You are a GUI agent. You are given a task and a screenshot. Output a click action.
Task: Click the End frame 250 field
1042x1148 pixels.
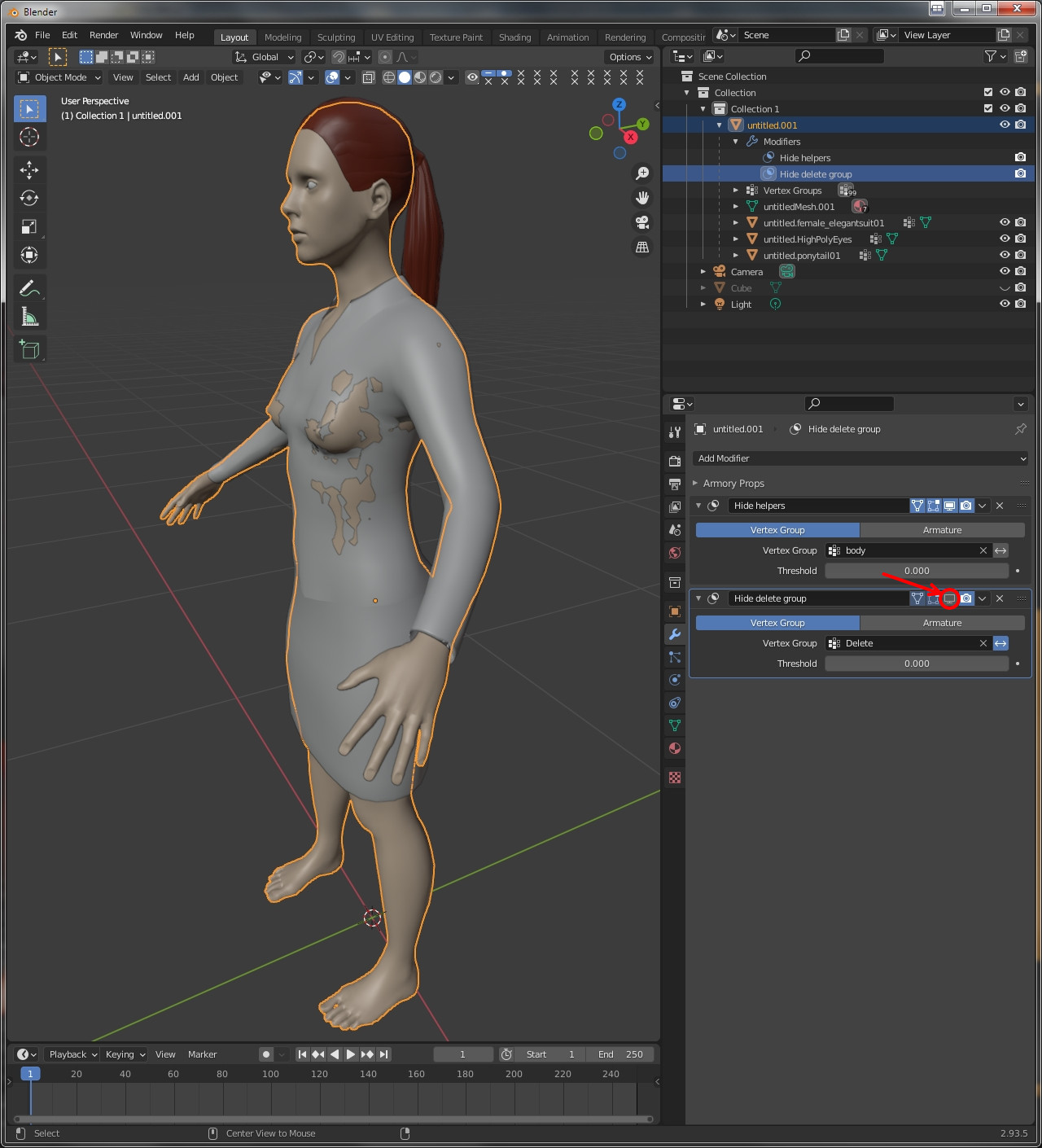(620, 1054)
